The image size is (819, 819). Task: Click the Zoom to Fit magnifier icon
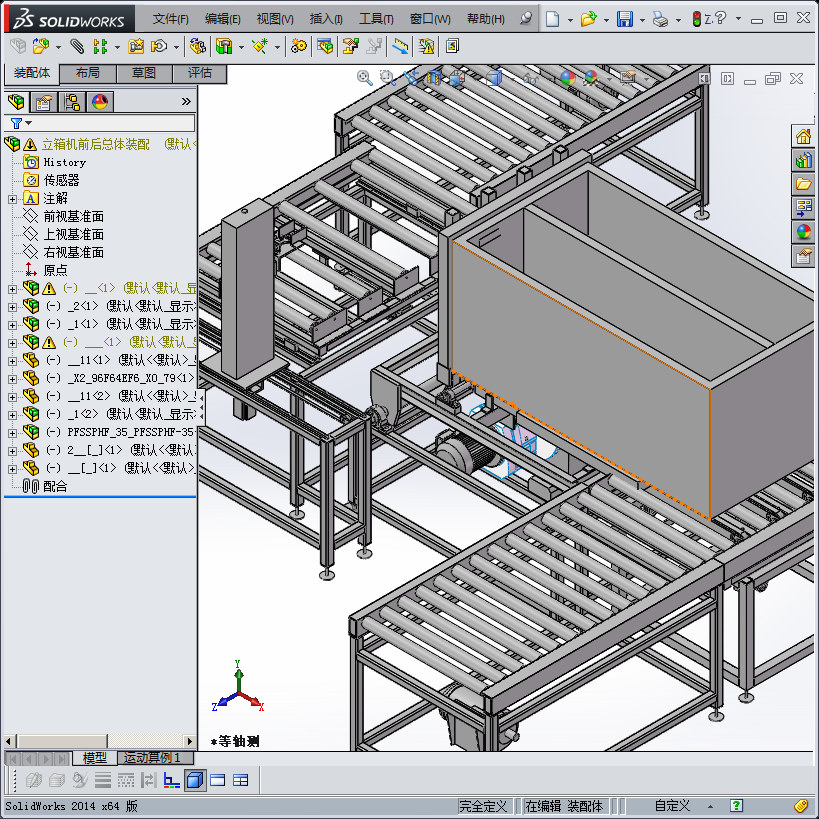365,77
